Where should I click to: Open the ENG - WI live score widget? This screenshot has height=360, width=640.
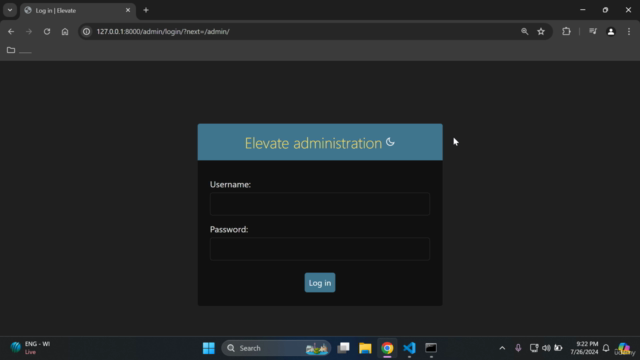30,348
